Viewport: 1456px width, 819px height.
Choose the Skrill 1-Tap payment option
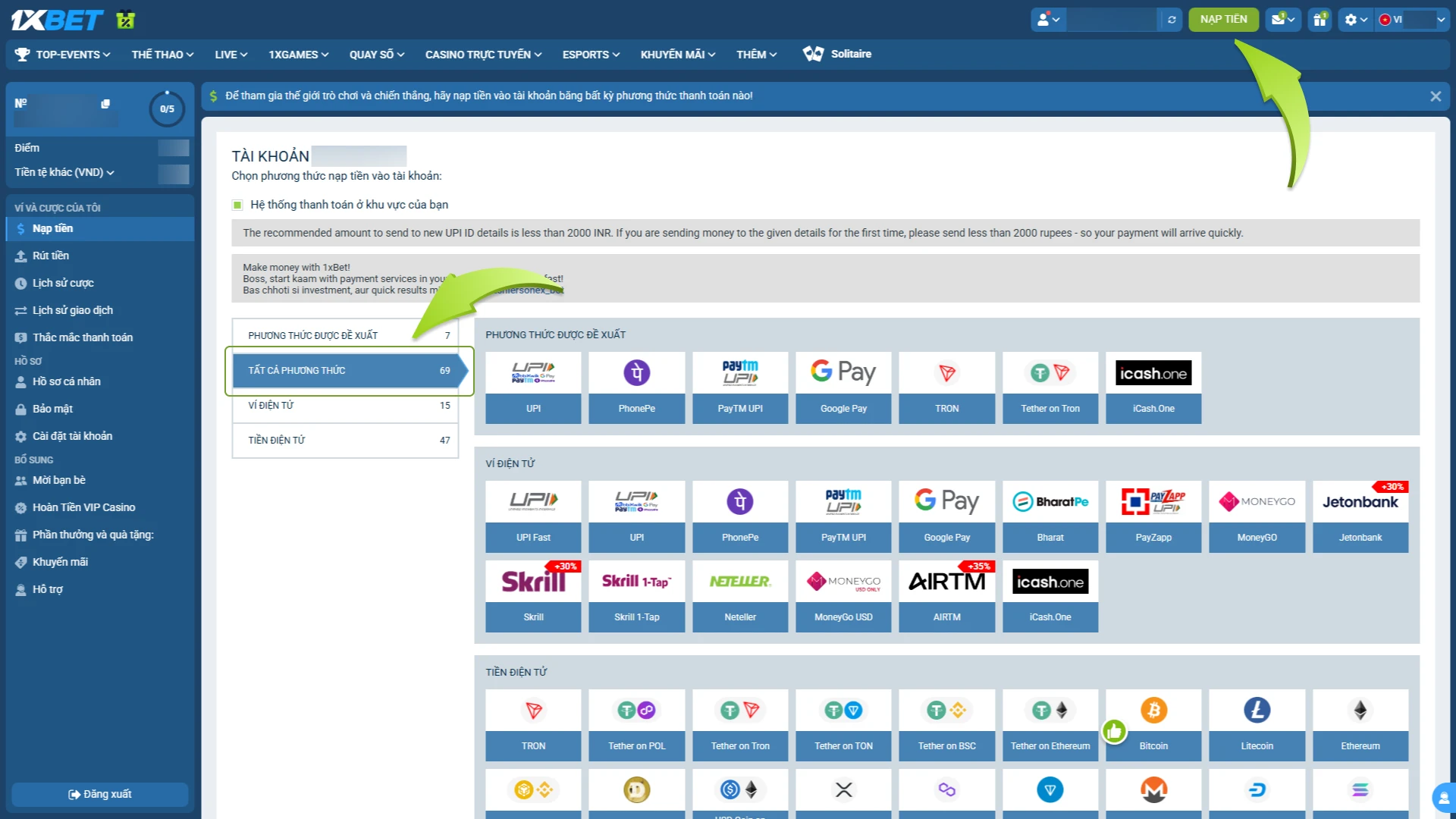click(x=637, y=596)
